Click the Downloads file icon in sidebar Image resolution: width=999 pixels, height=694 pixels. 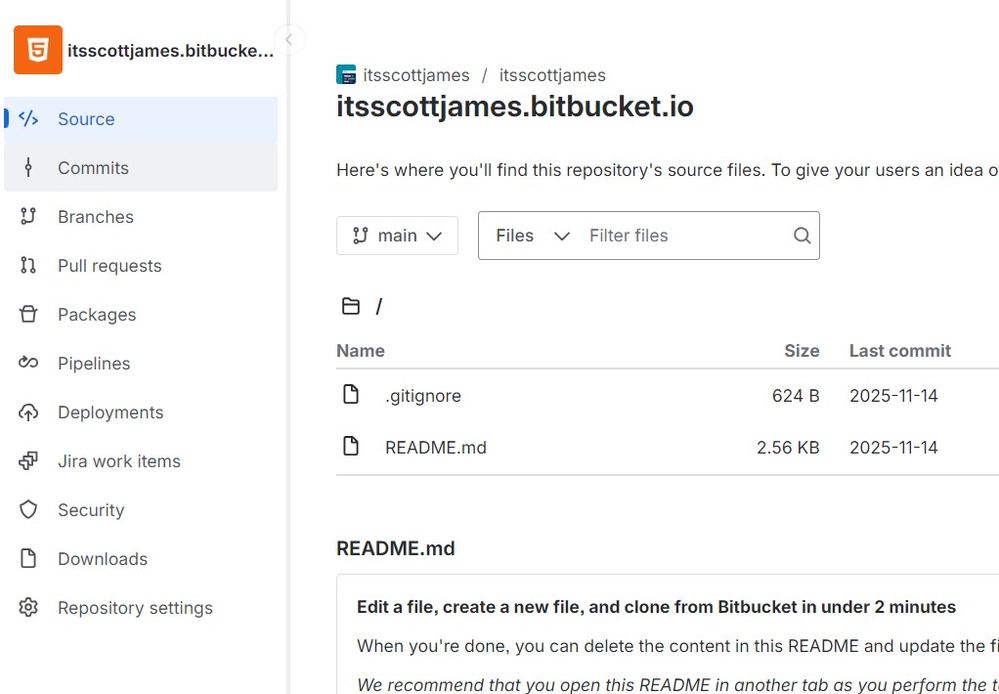(28, 559)
